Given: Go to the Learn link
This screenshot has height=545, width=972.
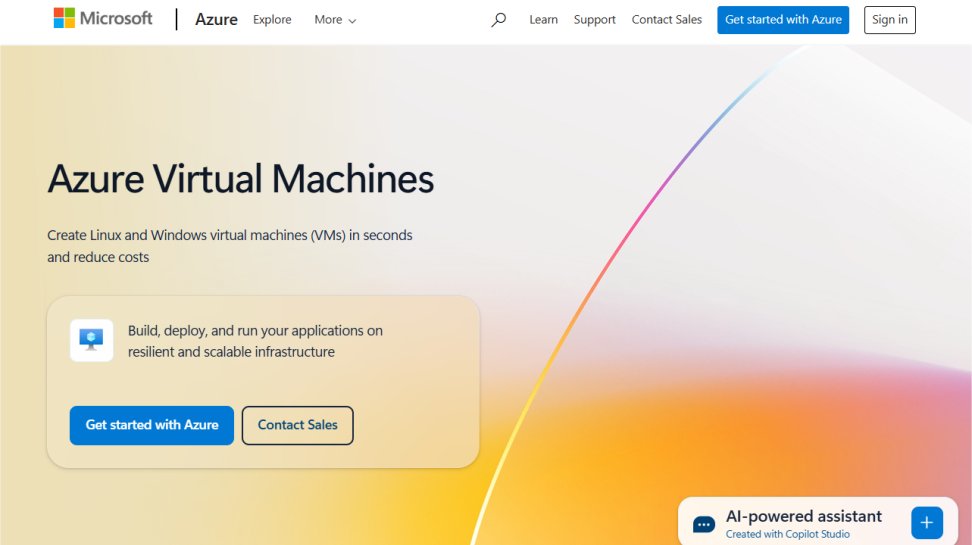Looking at the screenshot, I should [544, 20].
